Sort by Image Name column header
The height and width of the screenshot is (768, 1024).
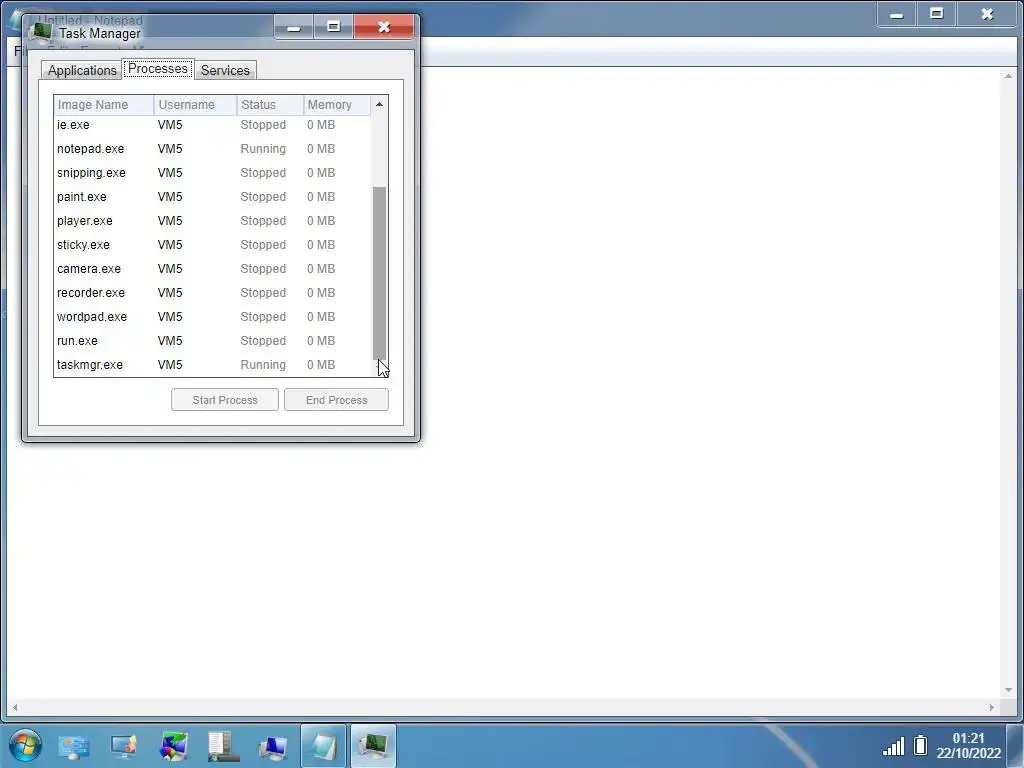click(104, 104)
